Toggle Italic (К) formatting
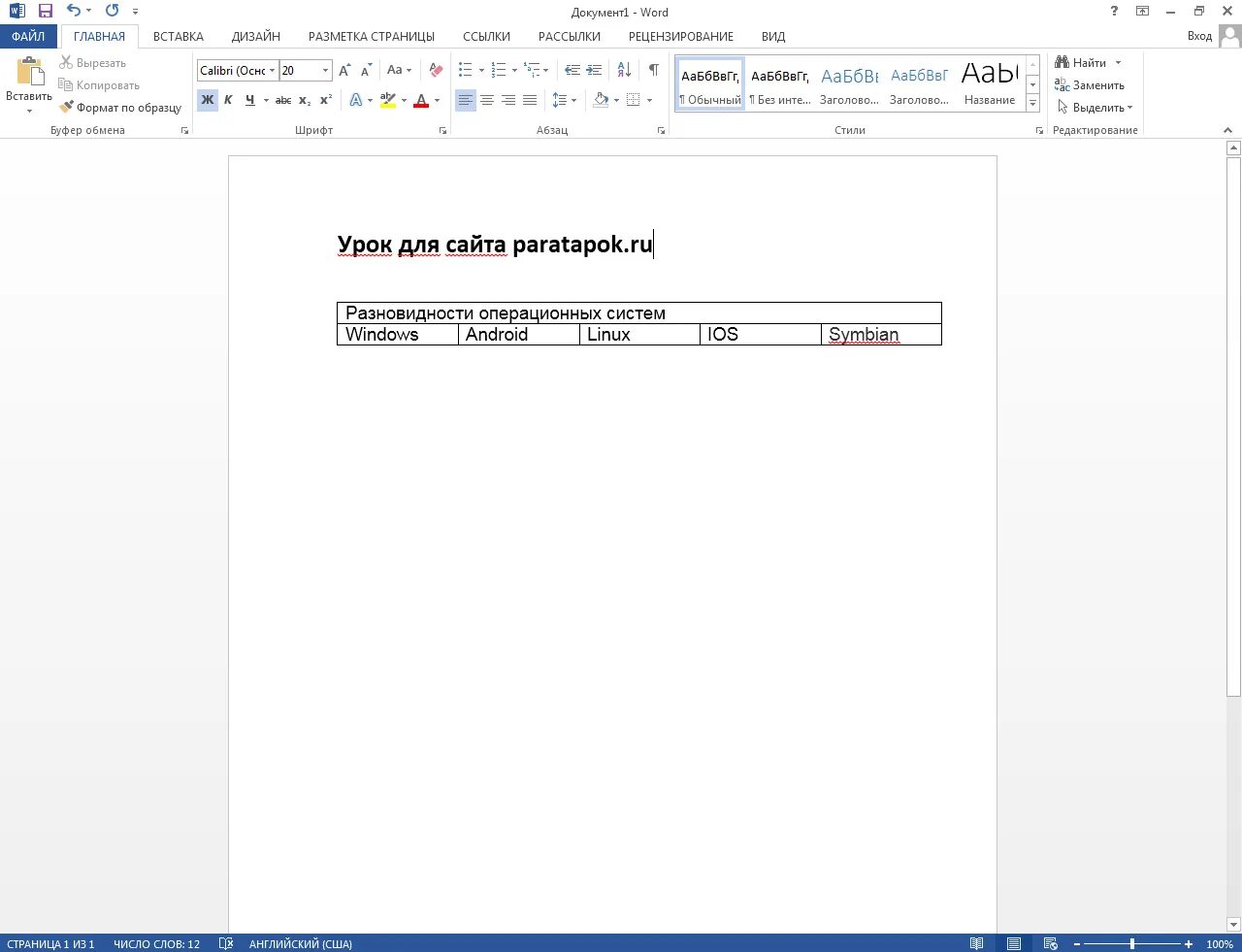 [228, 100]
